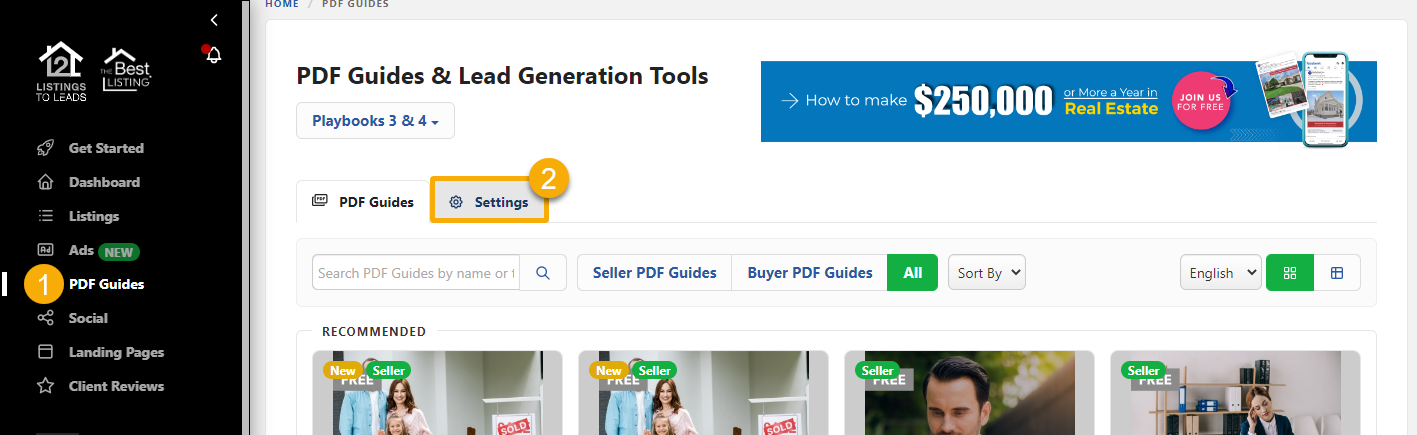The width and height of the screenshot is (1417, 435).
Task: Click the $250,000 Real Estate banner
Action: pos(1068,101)
